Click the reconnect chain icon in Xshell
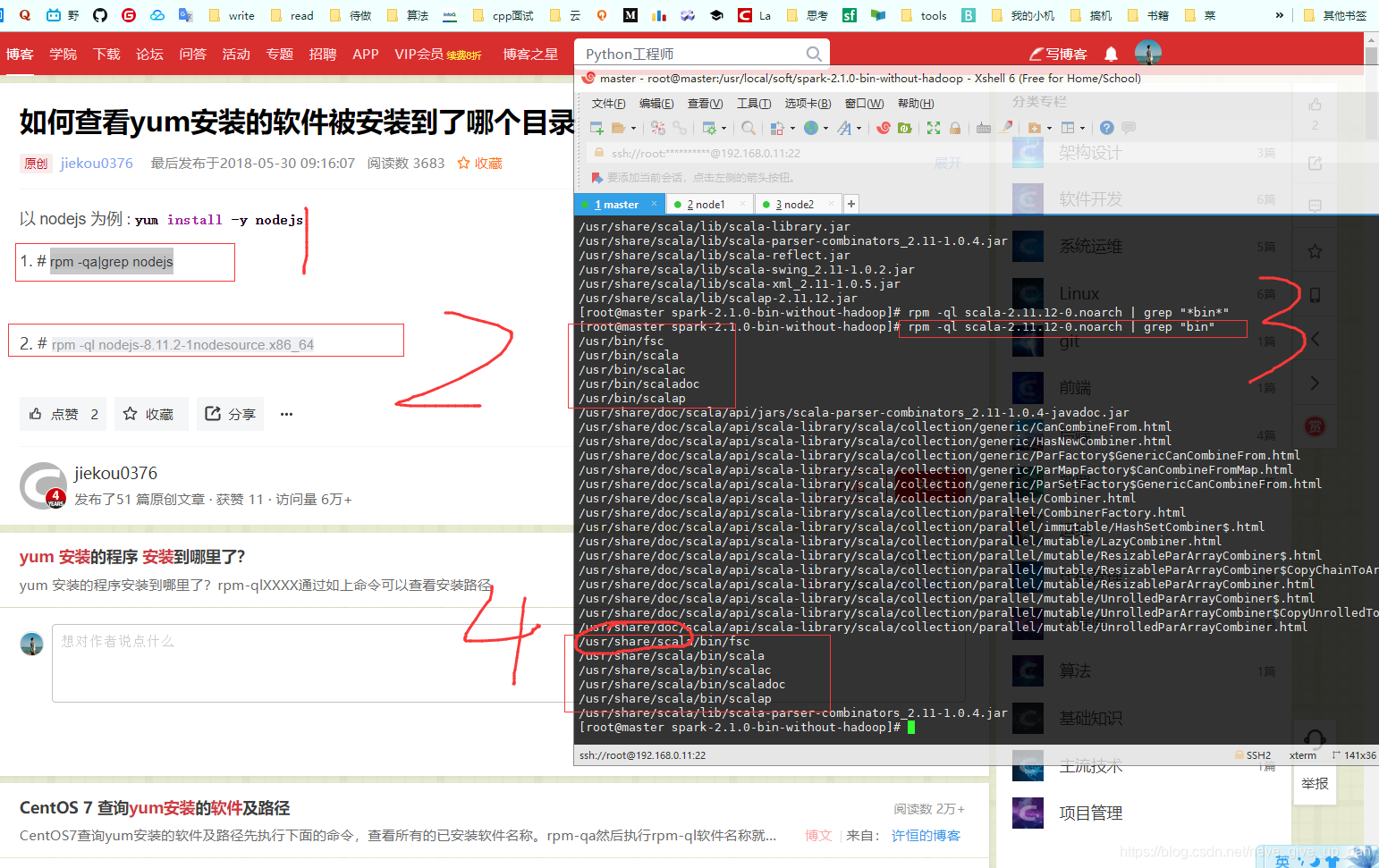This screenshot has width=1379, height=868. click(680, 128)
